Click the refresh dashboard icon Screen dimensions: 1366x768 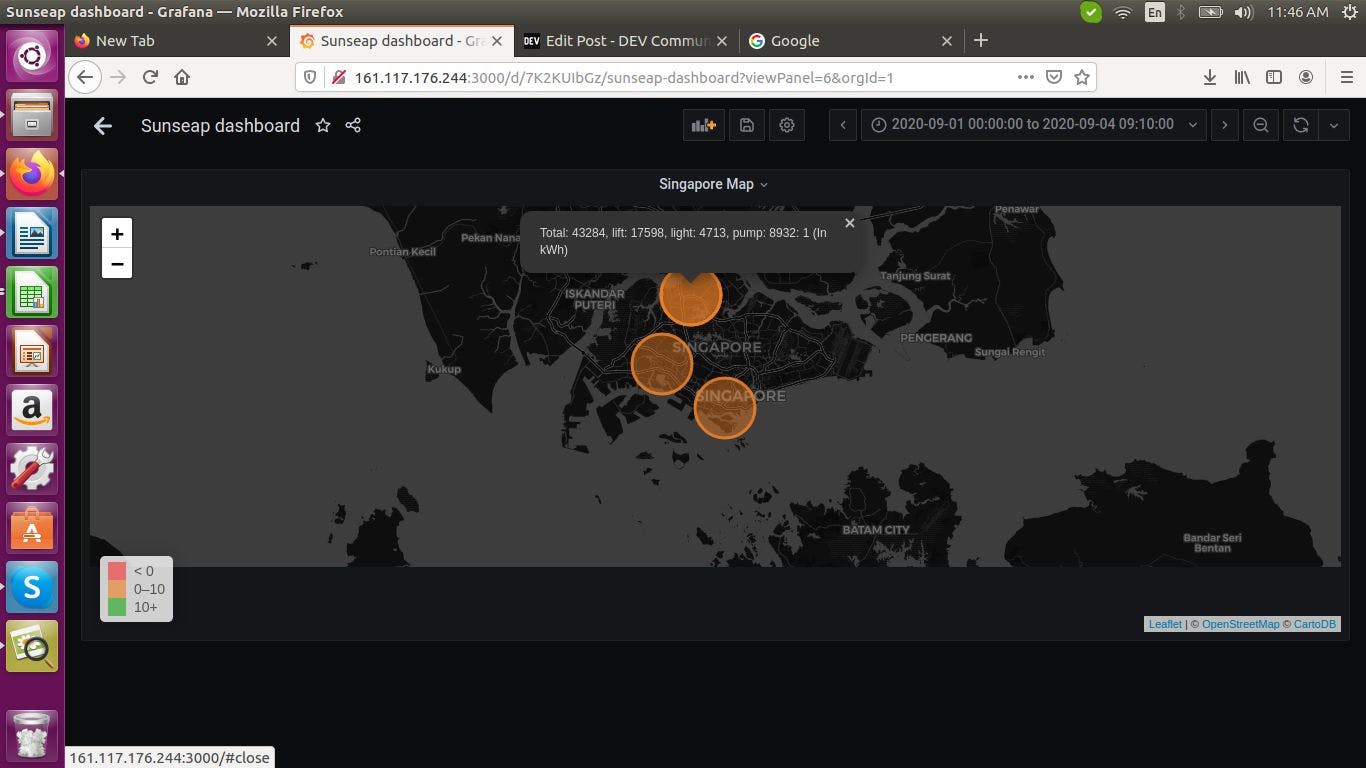1300,125
